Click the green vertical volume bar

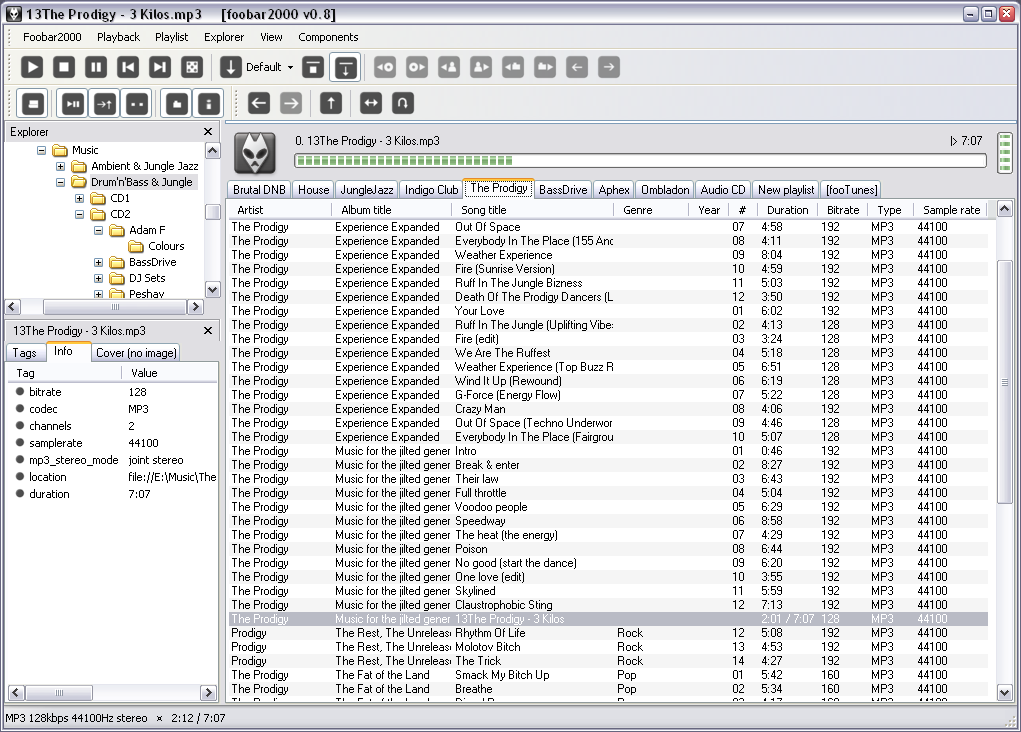pos(1005,152)
